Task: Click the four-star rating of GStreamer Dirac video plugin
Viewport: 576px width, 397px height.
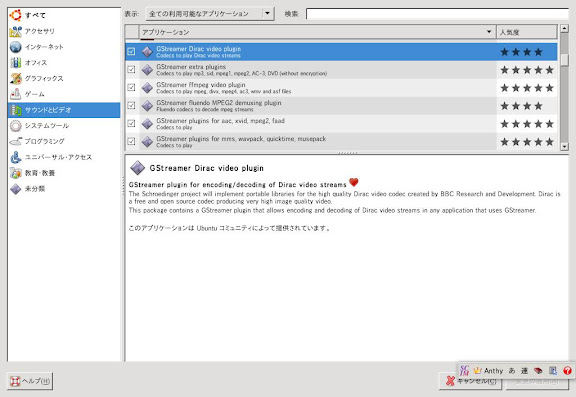Action: 521,52
